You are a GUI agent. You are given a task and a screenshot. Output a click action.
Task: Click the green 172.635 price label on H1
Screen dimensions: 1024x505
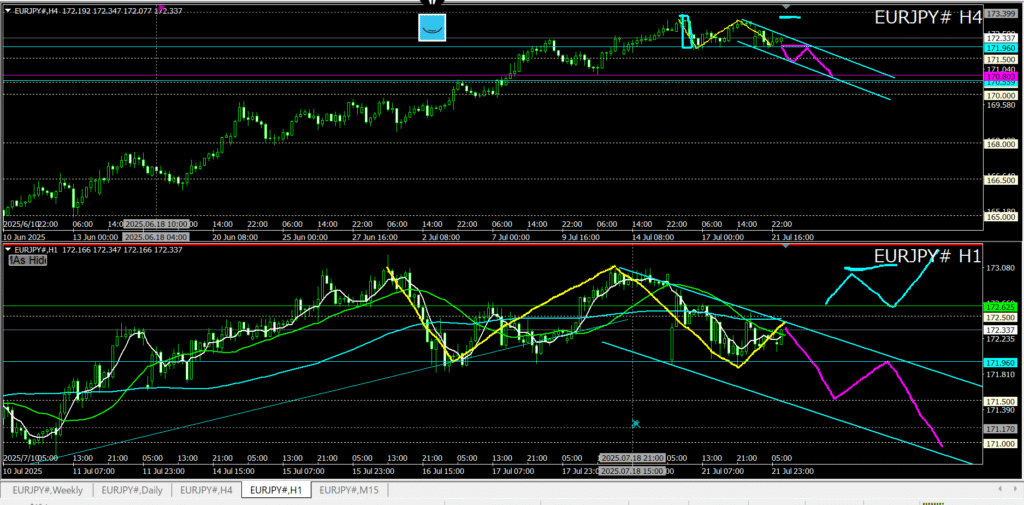coord(1000,306)
